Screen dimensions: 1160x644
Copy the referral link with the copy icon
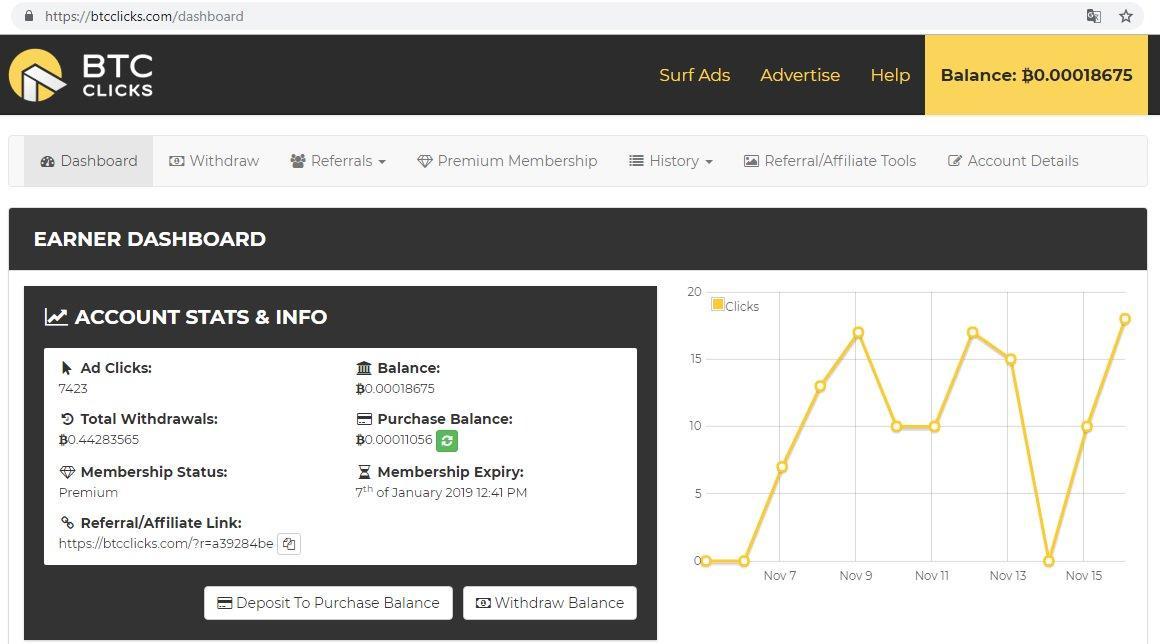point(289,543)
